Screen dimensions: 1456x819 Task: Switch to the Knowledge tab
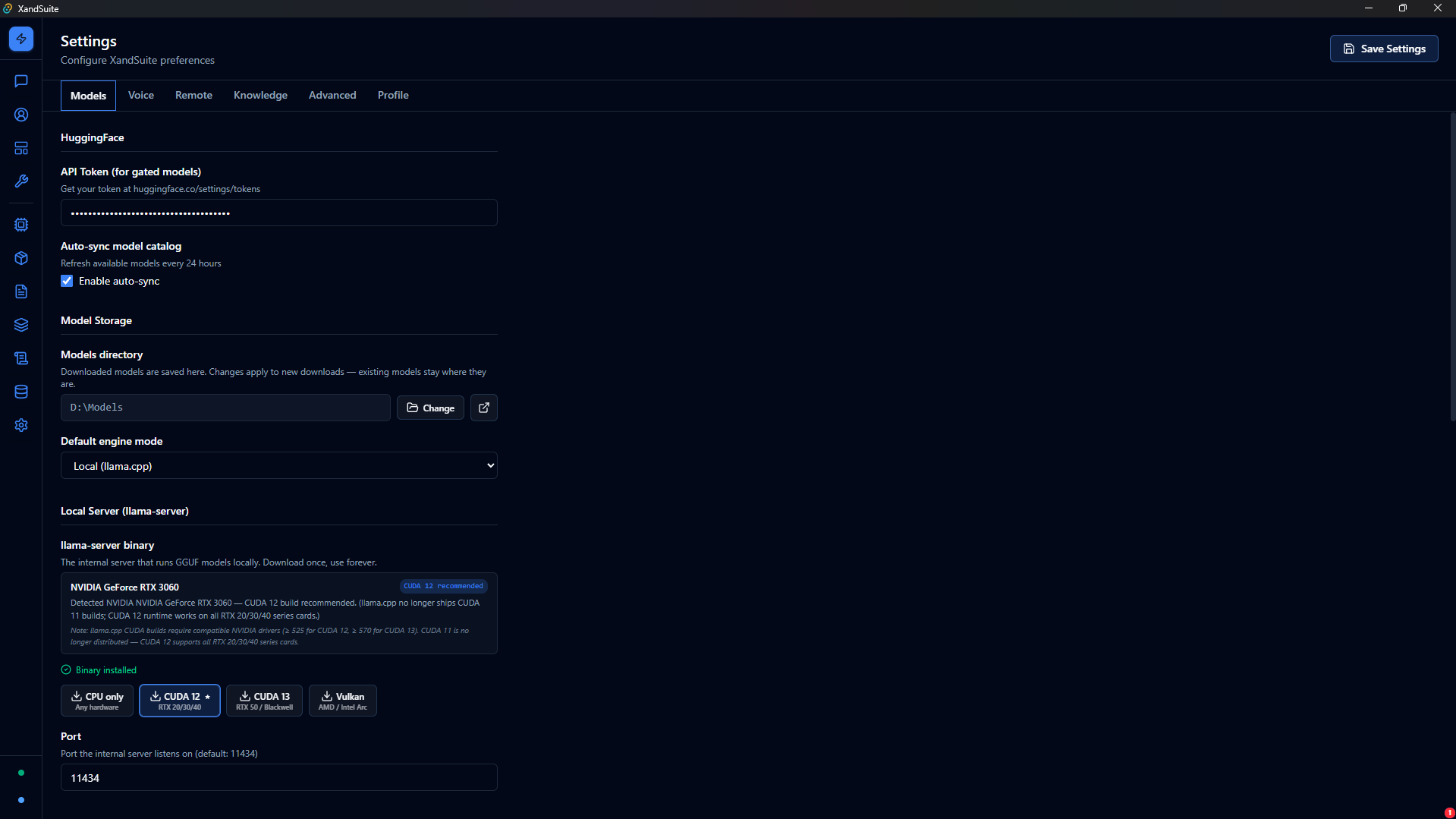259,95
